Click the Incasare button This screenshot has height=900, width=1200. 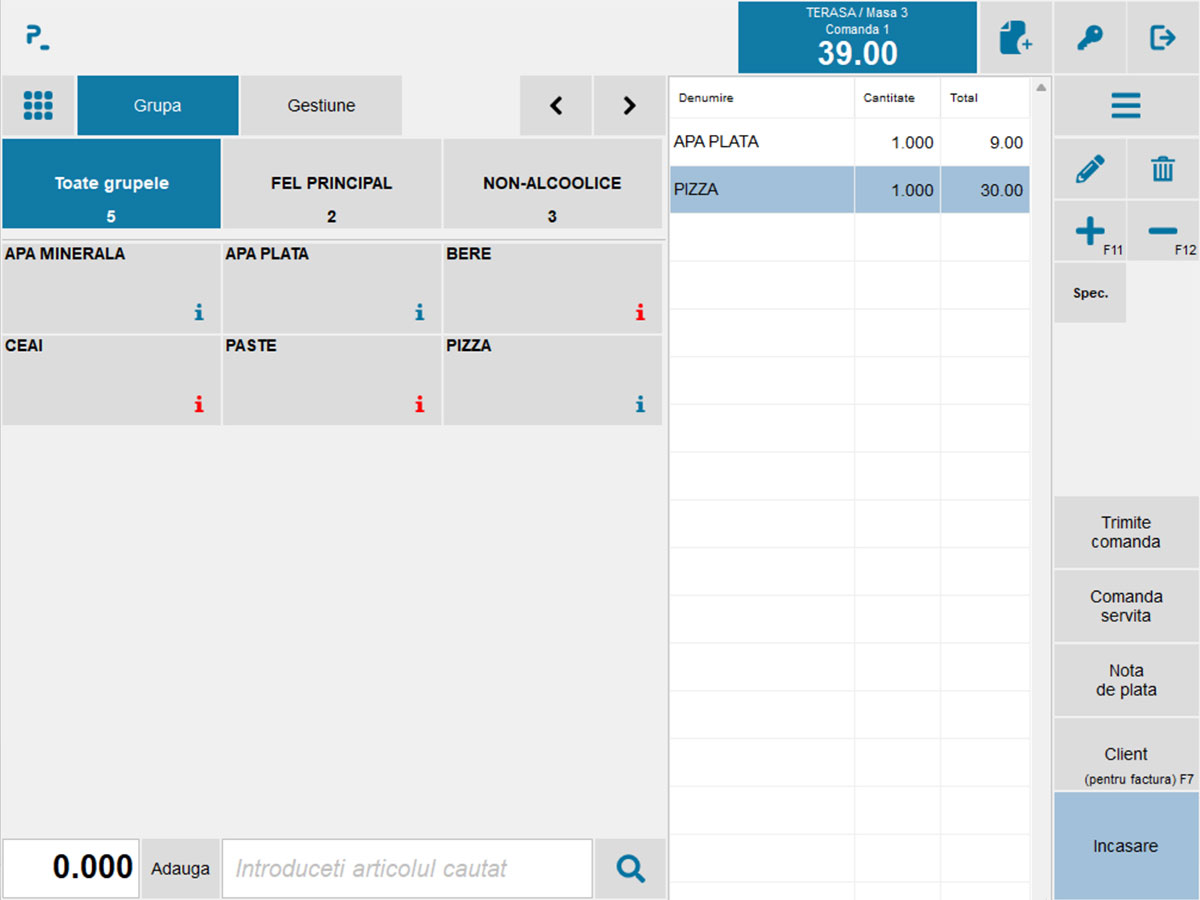(1126, 846)
